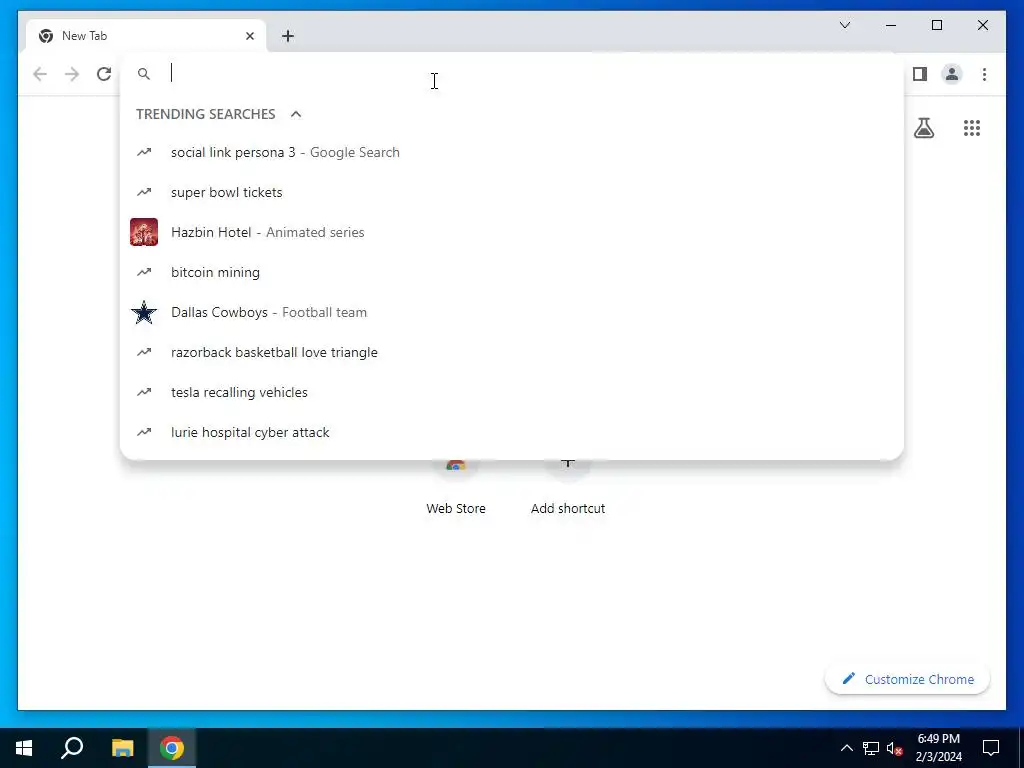Viewport: 1024px width, 768px height.
Task: Select 'bitcoin mining' suggestion
Action: pyautogui.click(x=512, y=272)
